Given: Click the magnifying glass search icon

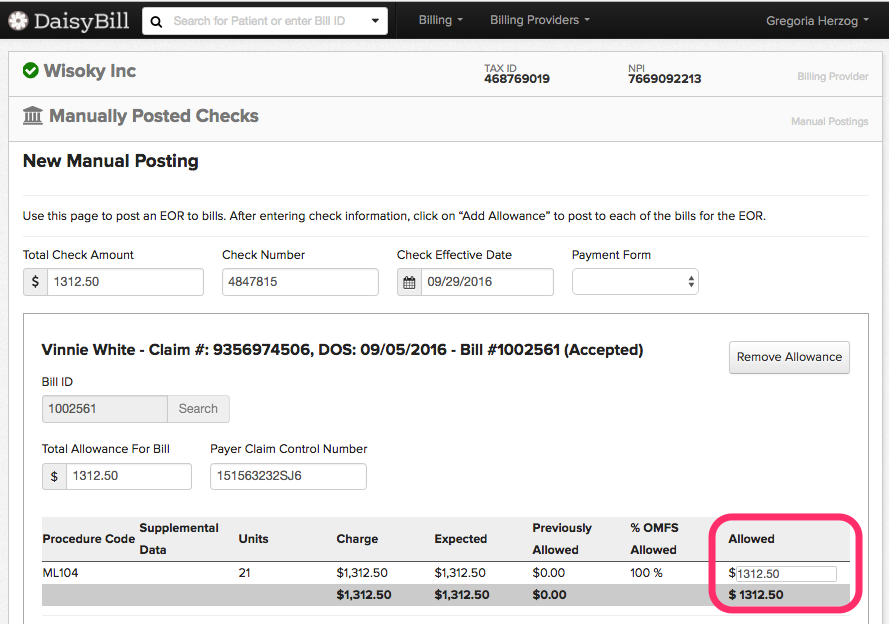Looking at the screenshot, I should pos(156,22).
